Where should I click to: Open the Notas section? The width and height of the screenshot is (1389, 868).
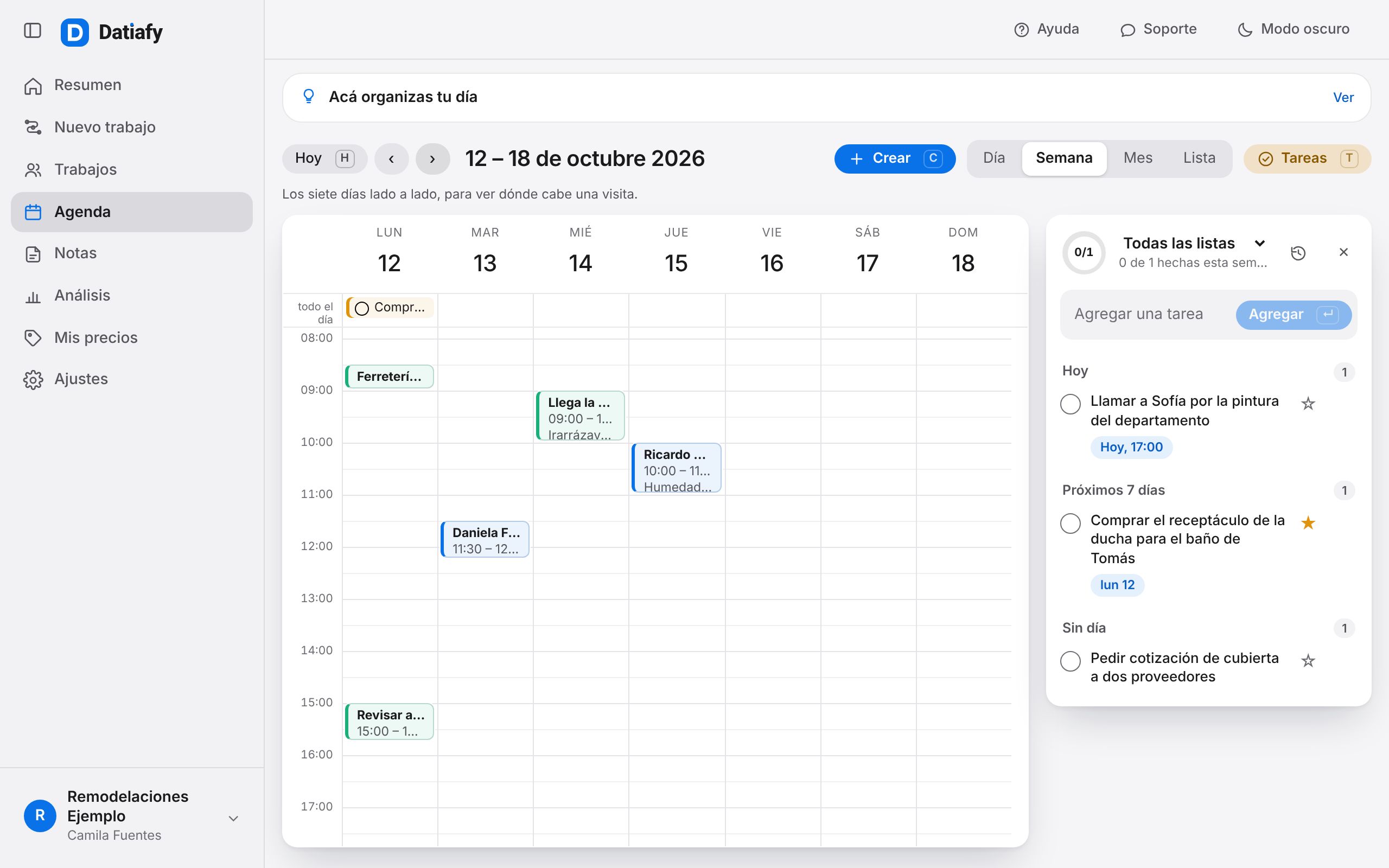click(x=131, y=253)
